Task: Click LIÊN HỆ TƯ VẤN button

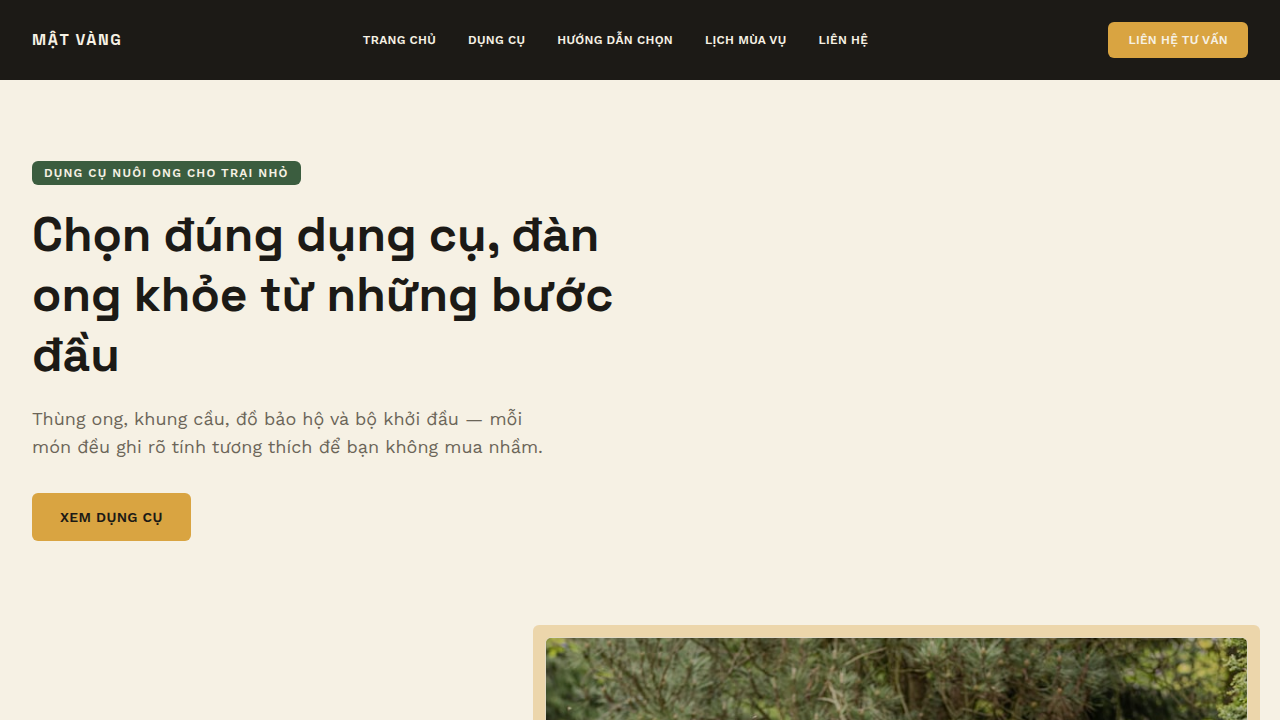Action: pos(1178,40)
